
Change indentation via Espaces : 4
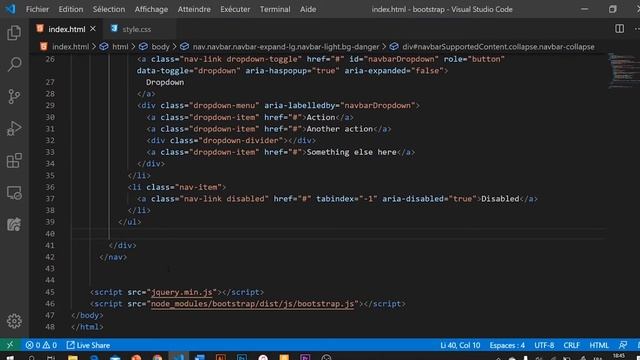pyautogui.click(x=507, y=345)
